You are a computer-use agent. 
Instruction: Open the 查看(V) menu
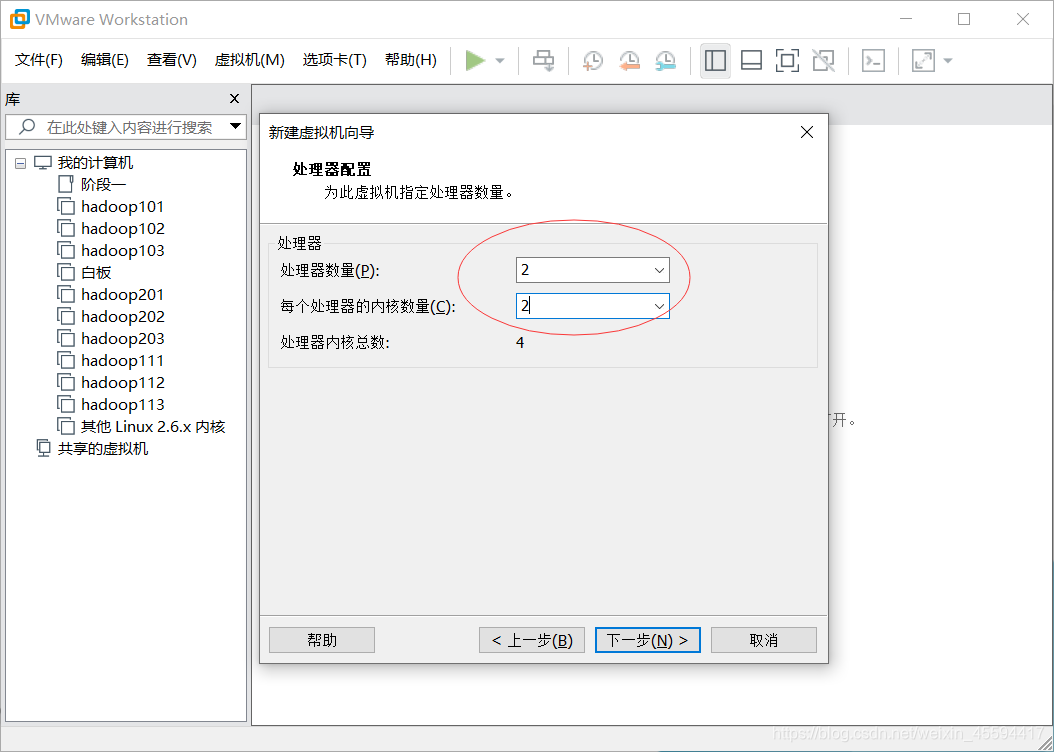click(172, 60)
